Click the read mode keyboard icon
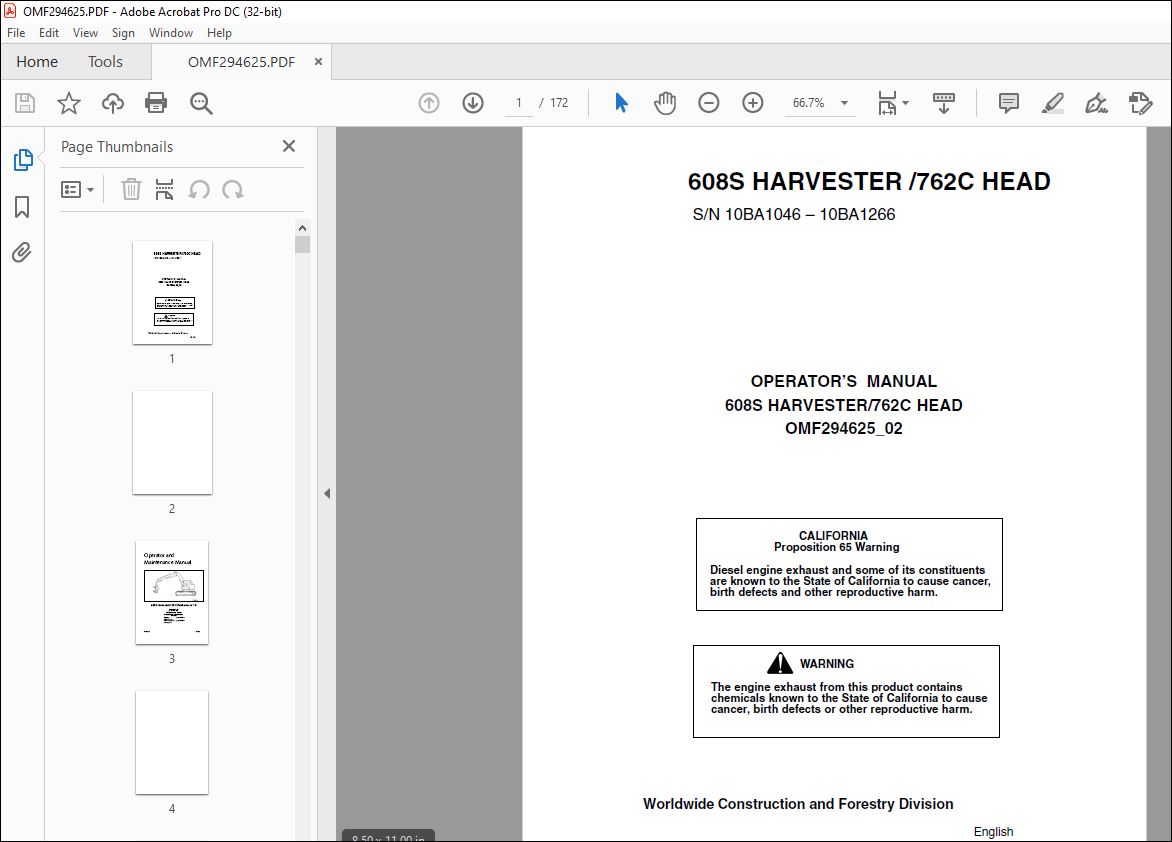Screen dimensions: 1172x842 click(944, 102)
